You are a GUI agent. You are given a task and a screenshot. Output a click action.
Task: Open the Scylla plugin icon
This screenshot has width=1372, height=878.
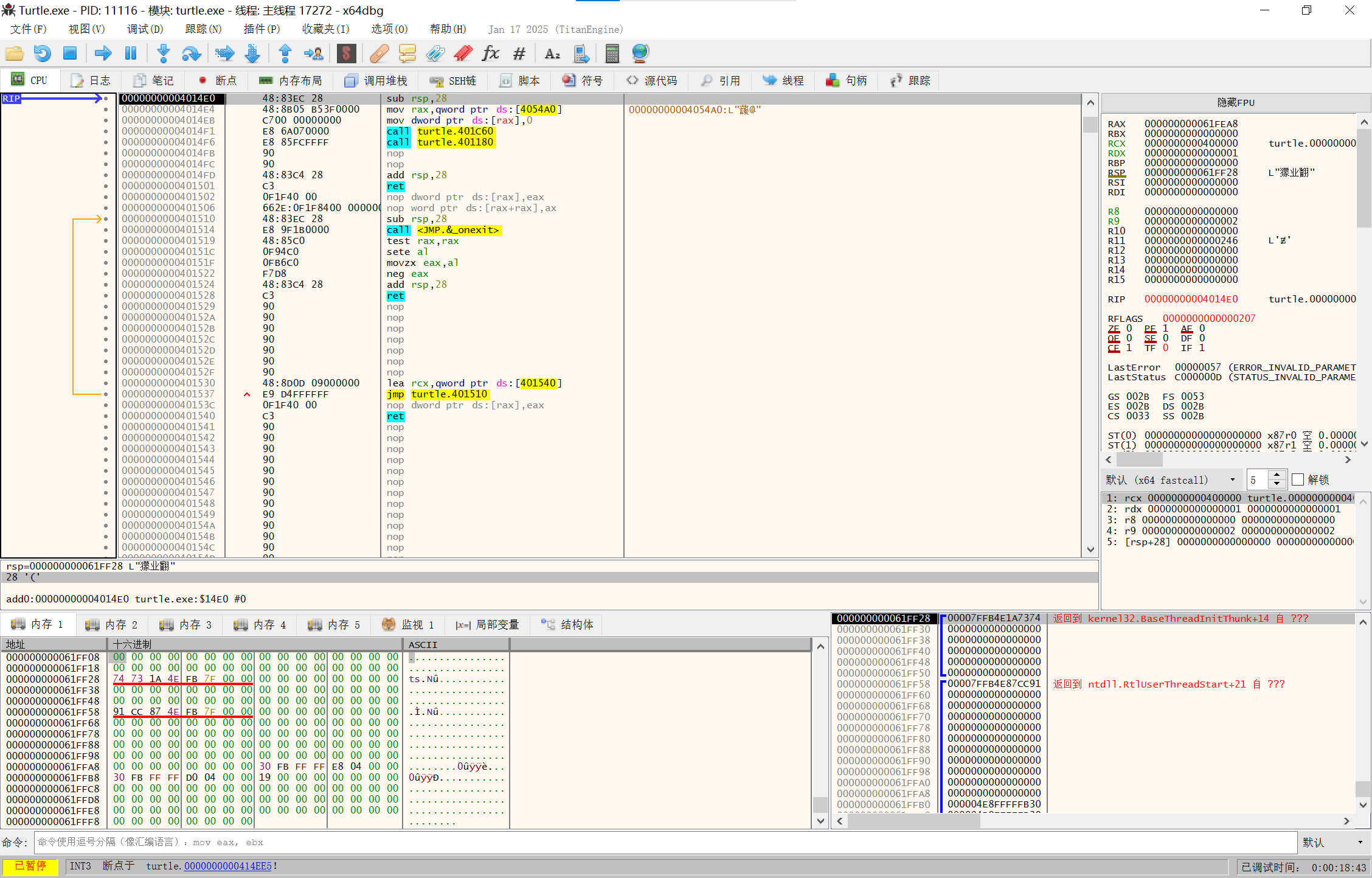[x=346, y=54]
